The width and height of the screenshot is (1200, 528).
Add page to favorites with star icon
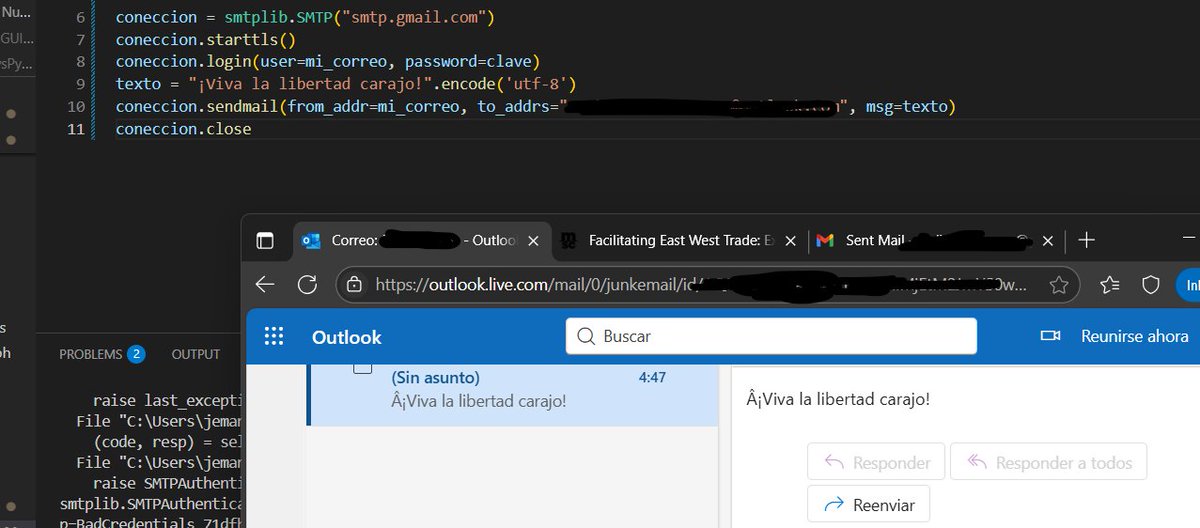[1059, 285]
